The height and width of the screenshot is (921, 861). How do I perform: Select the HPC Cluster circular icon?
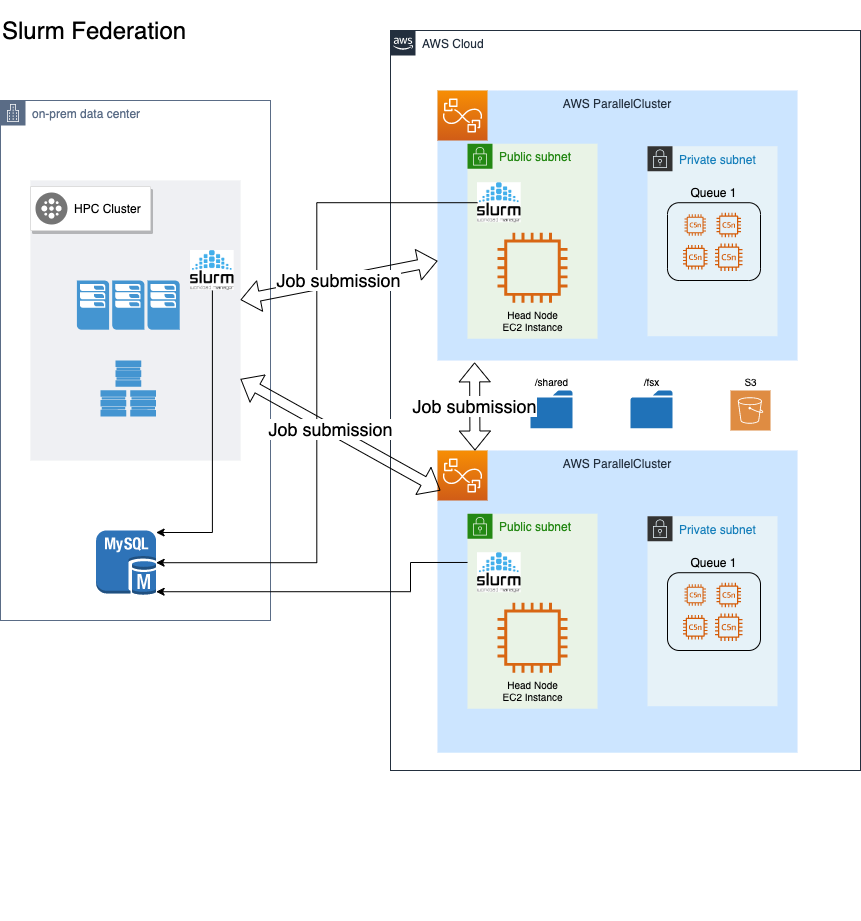coord(51,209)
